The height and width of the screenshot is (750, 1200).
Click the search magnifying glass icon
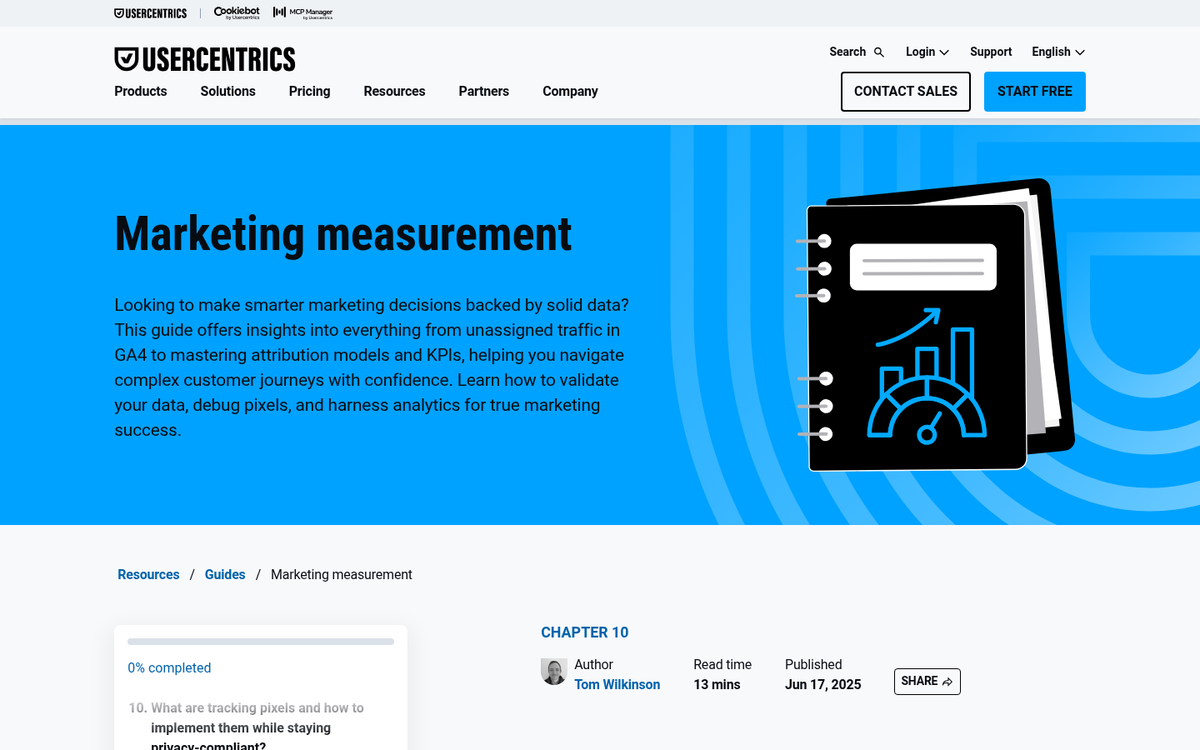[x=880, y=51]
